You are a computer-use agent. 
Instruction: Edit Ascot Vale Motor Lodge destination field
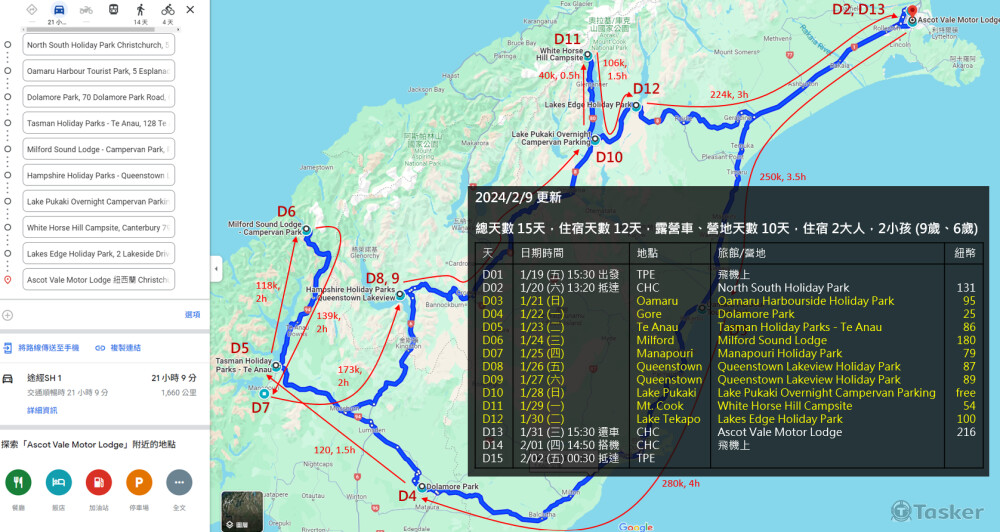(99, 280)
